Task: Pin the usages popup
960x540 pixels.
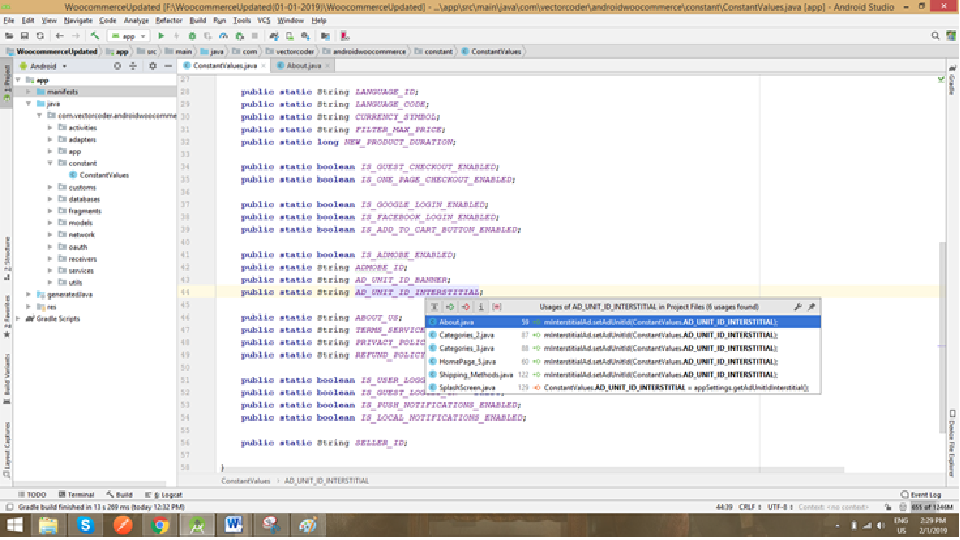Action: [x=812, y=307]
